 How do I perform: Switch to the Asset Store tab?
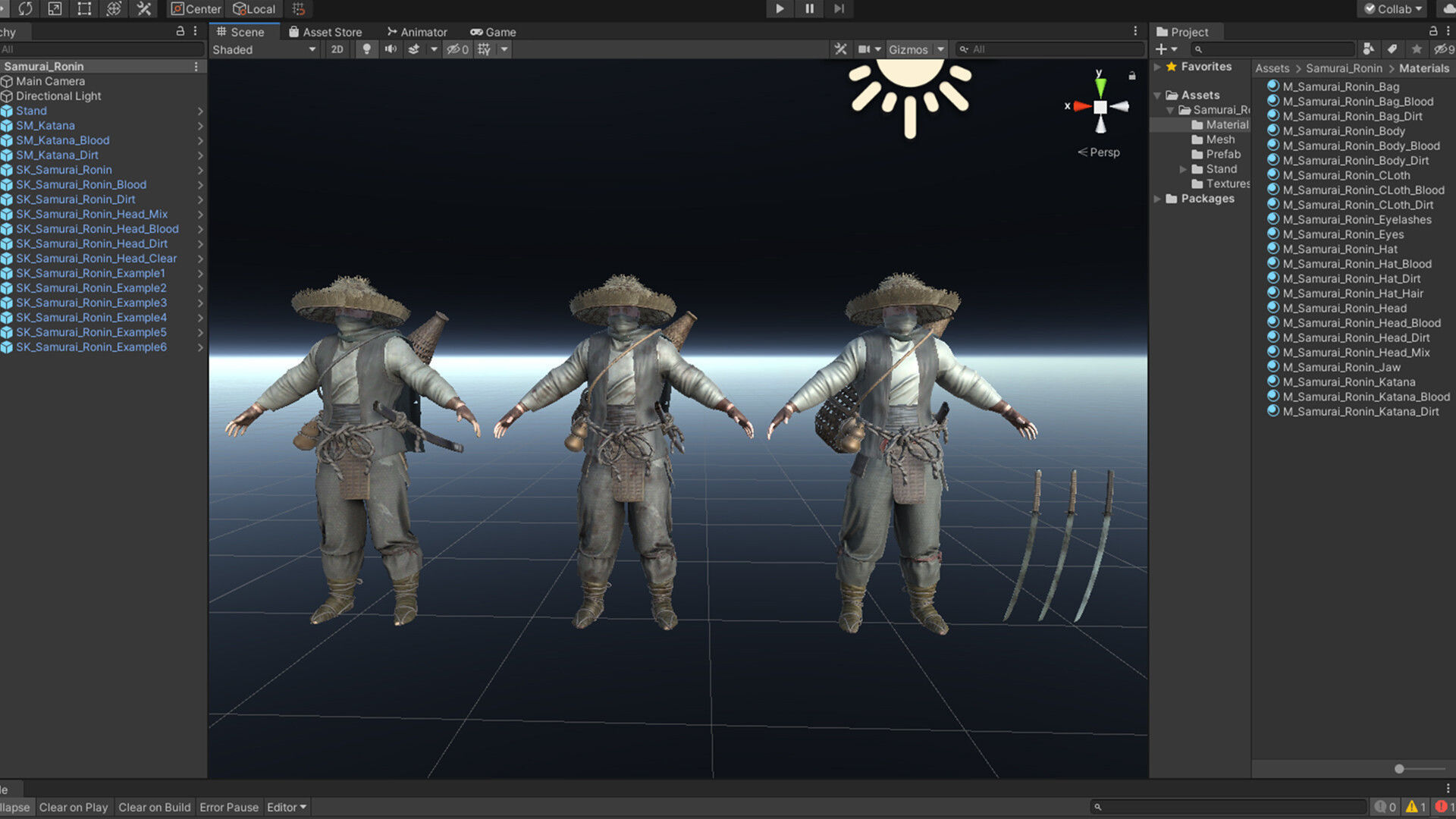[325, 32]
